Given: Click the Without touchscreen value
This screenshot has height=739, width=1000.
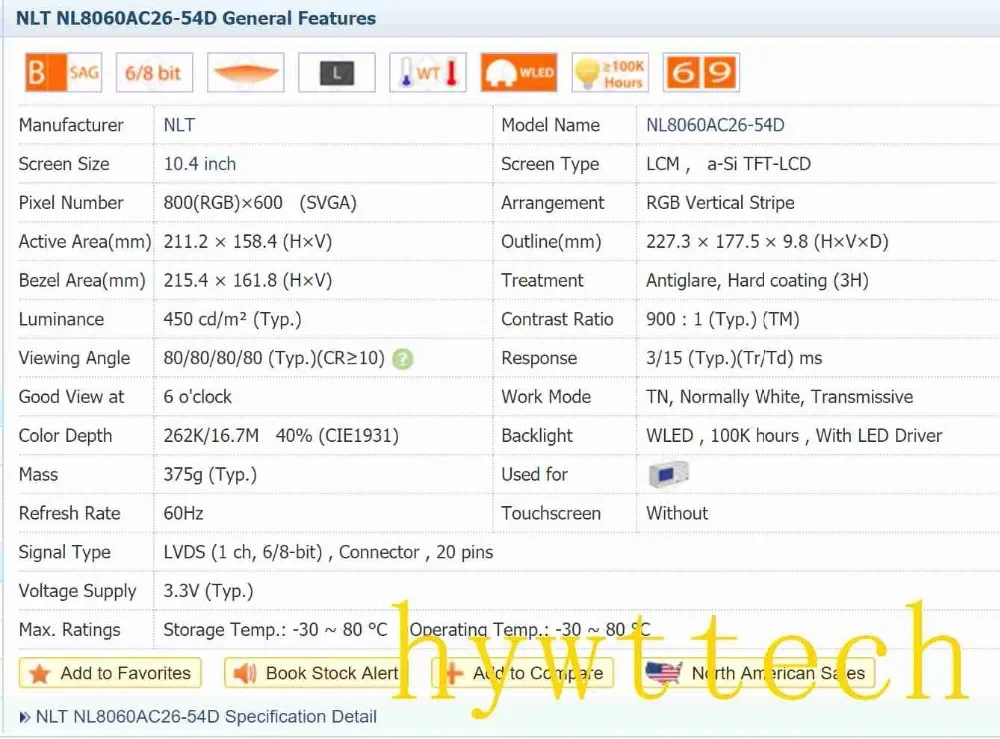Looking at the screenshot, I should (677, 513).
